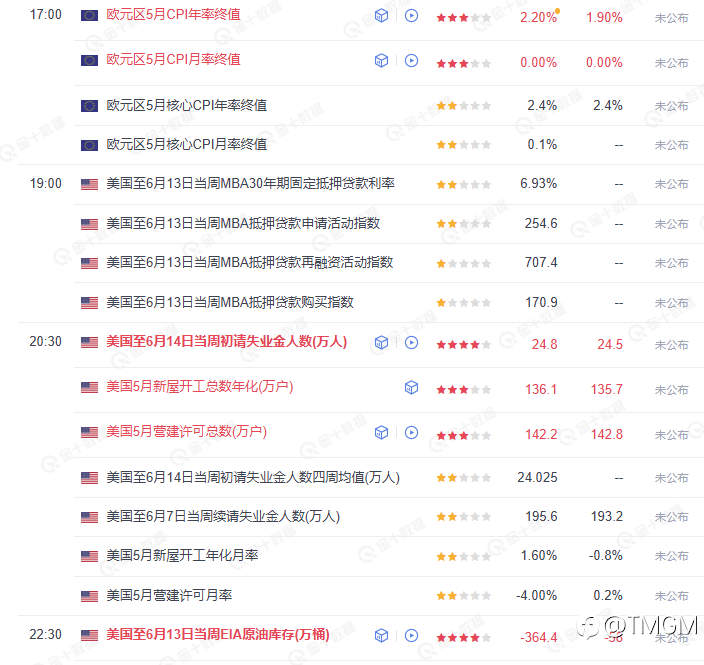The width and height of the screenshot is (704, 665).
Task: Select previous value 24.025
Action: (537, 477)
